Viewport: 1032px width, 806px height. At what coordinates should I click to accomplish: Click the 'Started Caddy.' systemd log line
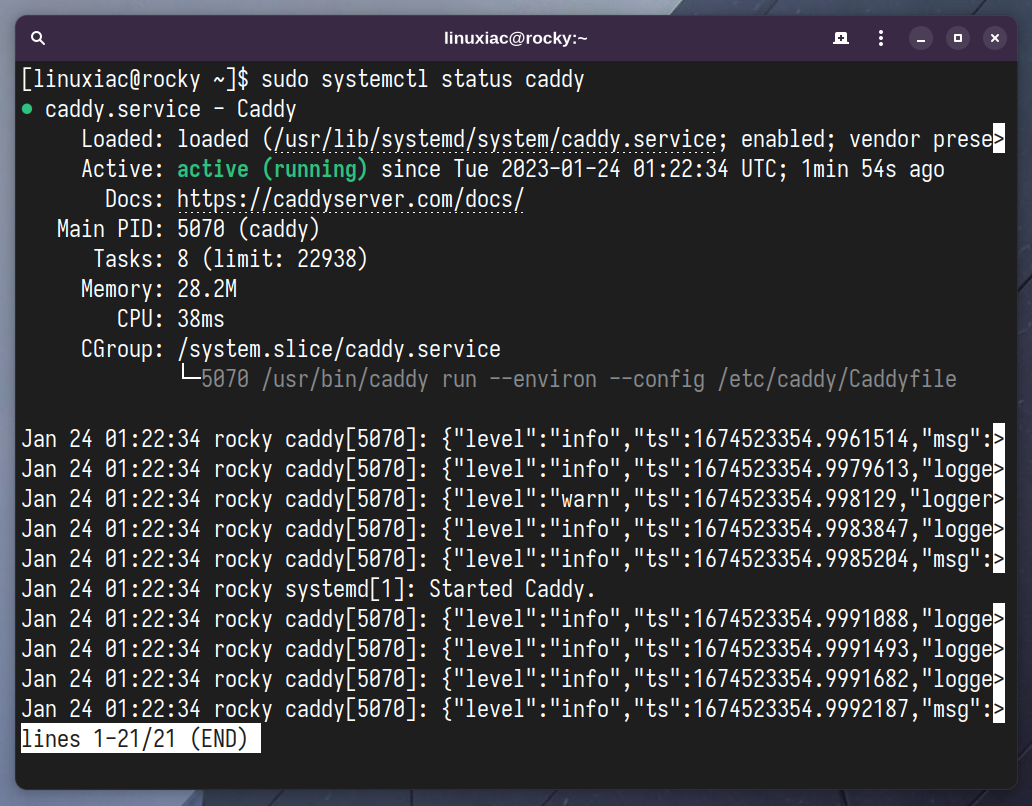tap(308, 589)
